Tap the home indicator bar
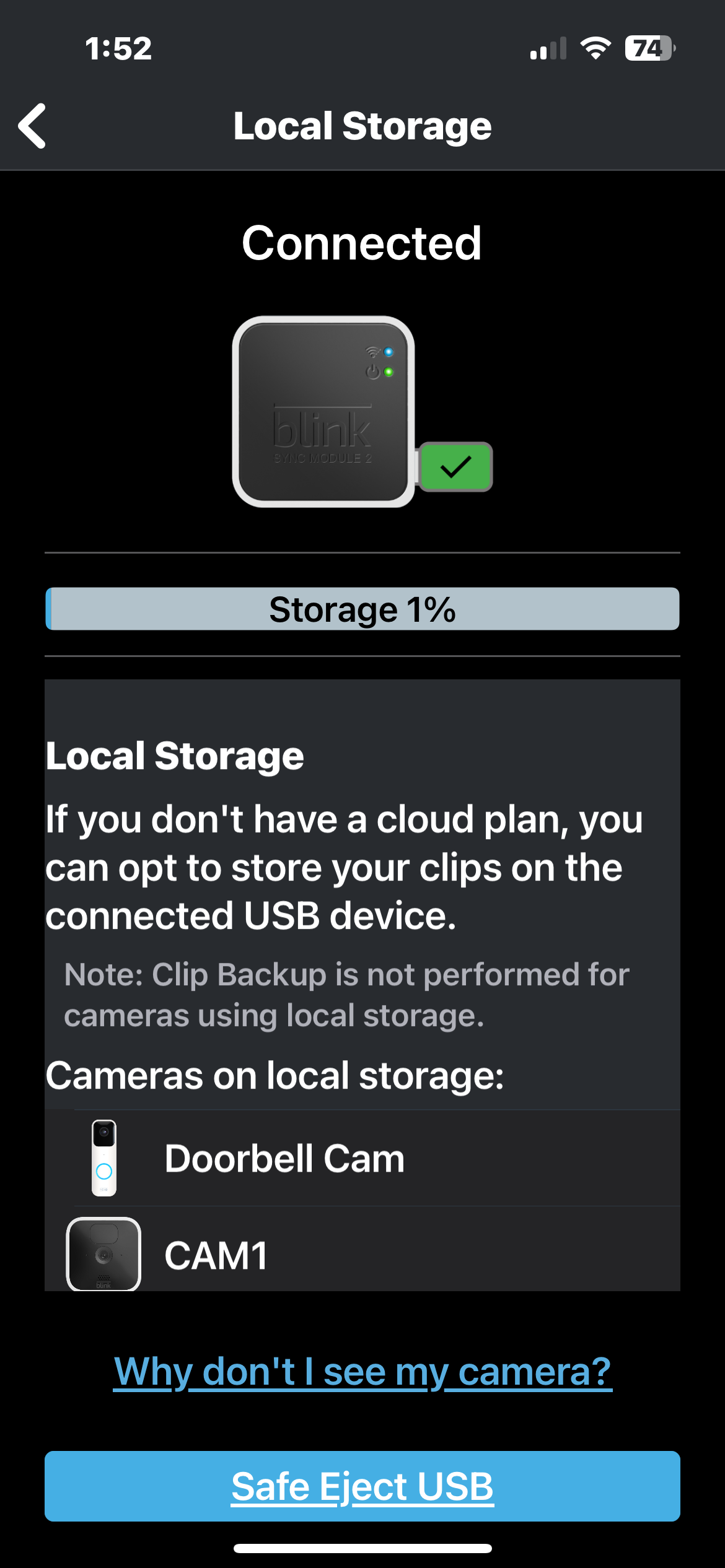 [362, 1548]
